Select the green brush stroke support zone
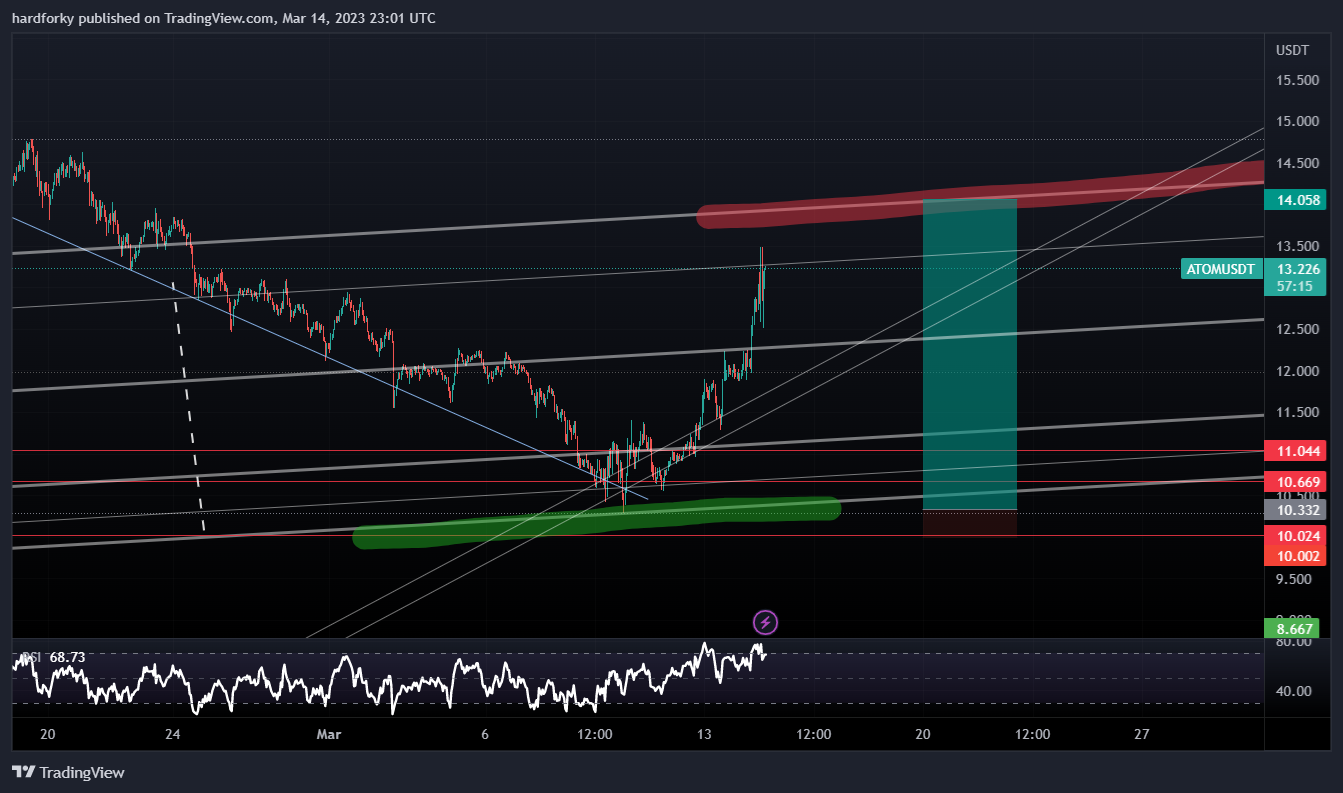 (596, 523)
